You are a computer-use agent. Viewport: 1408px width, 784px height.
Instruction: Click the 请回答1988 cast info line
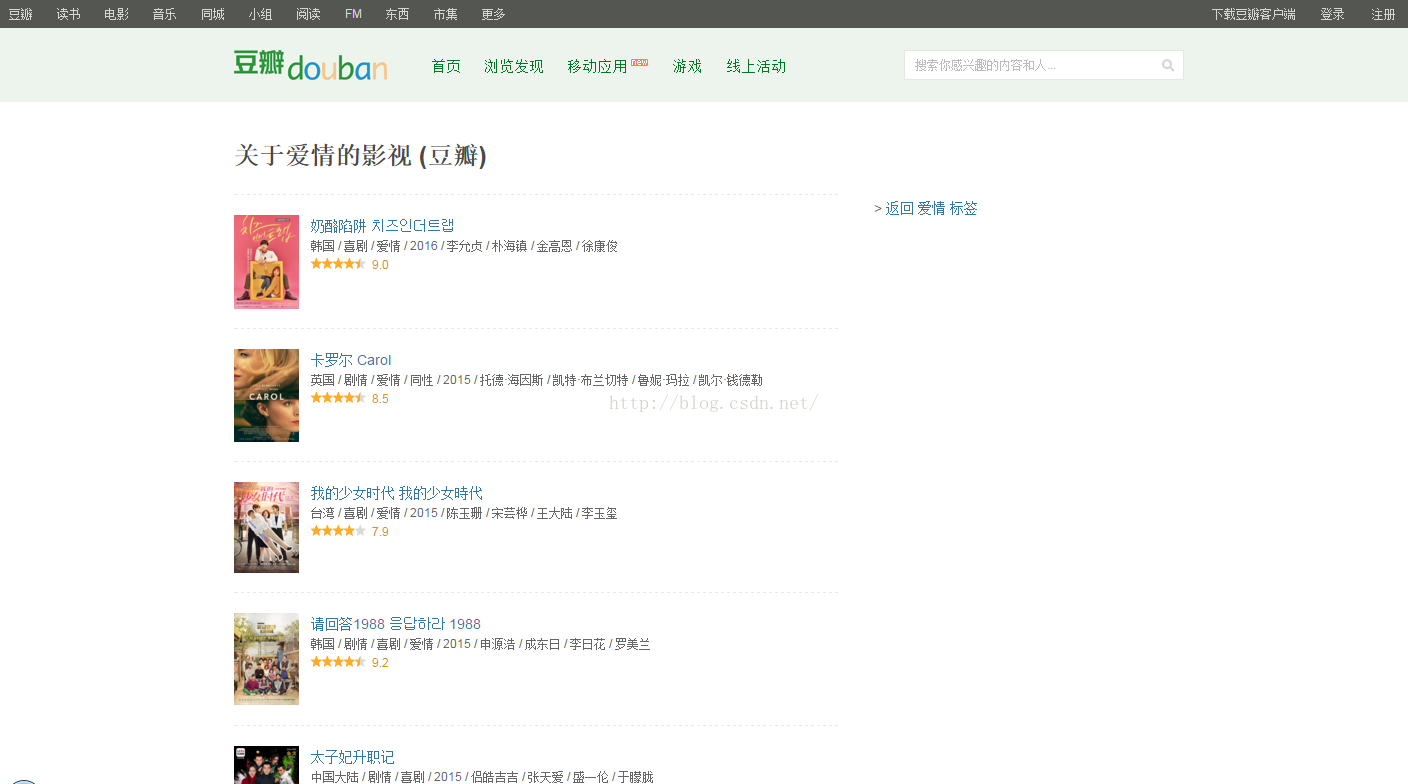tap(480, 644)
